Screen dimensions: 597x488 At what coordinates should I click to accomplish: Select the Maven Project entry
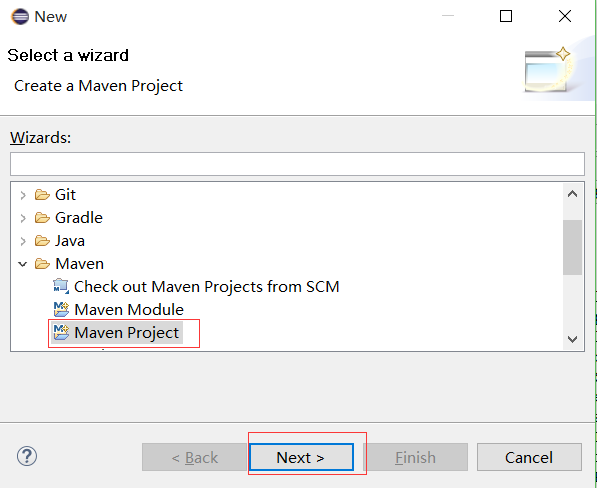(126, 332)
